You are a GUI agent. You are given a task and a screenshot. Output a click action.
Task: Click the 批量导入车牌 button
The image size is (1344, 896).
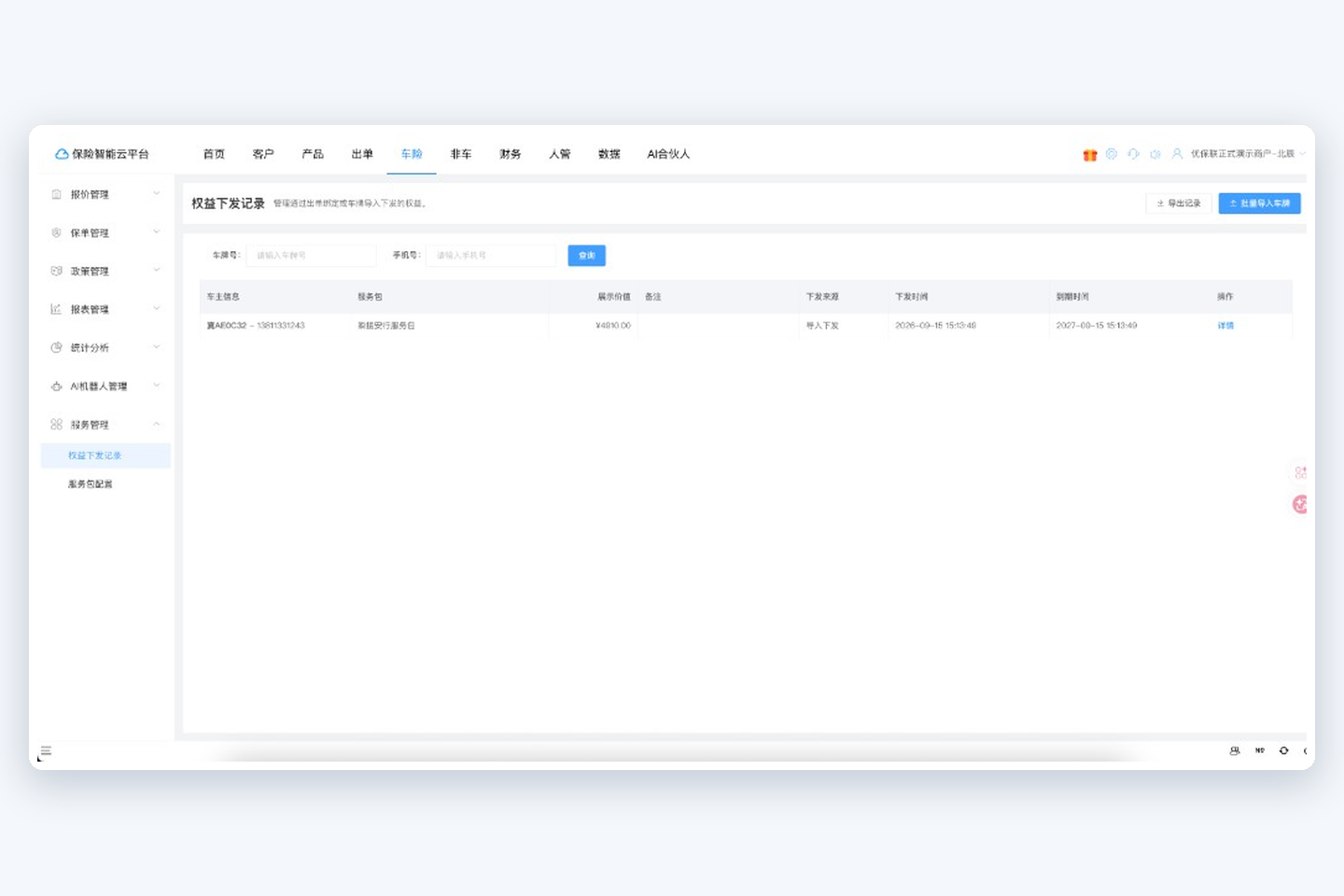[1259, 203]
